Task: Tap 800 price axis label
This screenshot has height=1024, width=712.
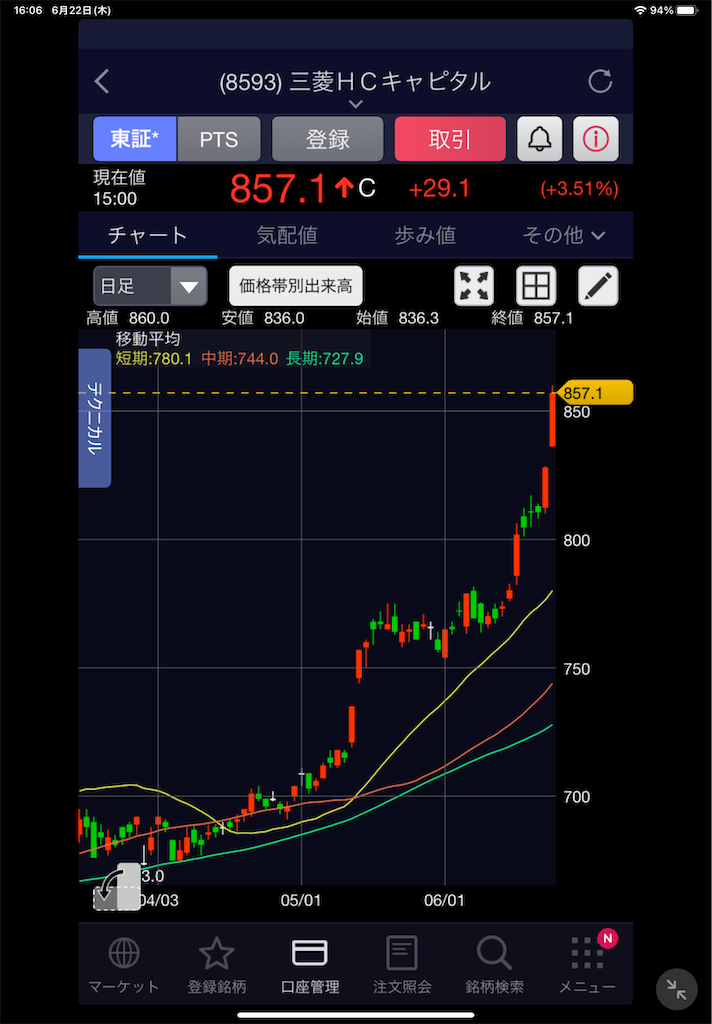Action: click(576, 541)
